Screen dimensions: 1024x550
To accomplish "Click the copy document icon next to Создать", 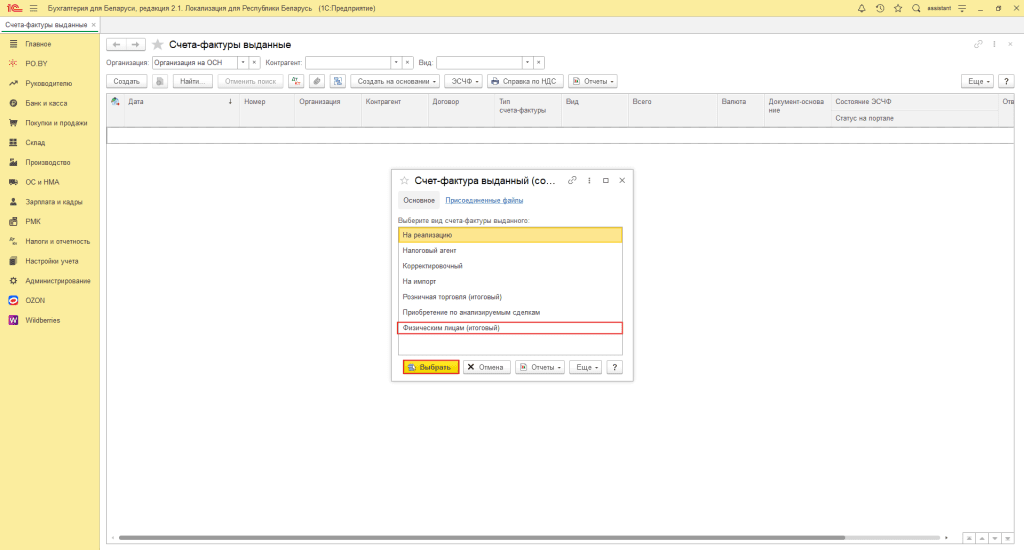I will click(160, 82).
